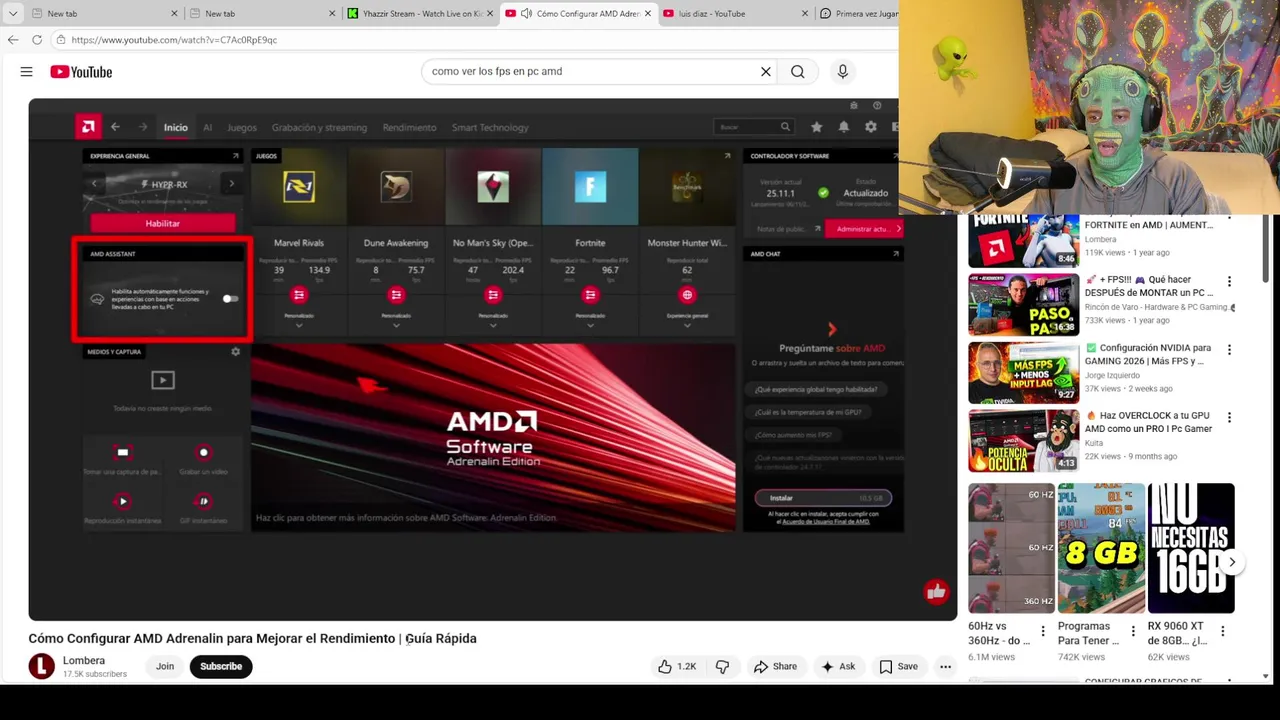Screen dimensions: 1280x720
Task: Click the Instalar button in AMD Chat
Action: coord(823,498)
